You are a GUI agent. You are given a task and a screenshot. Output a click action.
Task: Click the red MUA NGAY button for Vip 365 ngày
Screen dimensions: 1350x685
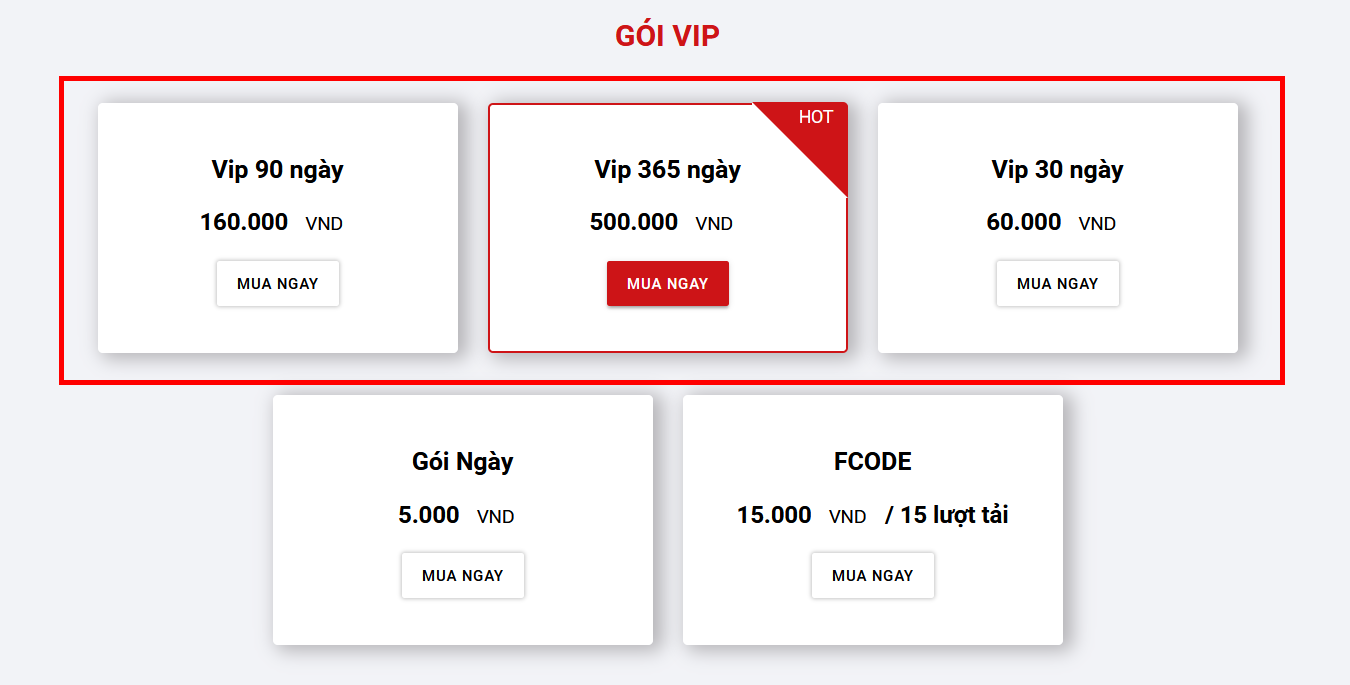point(667,283)
